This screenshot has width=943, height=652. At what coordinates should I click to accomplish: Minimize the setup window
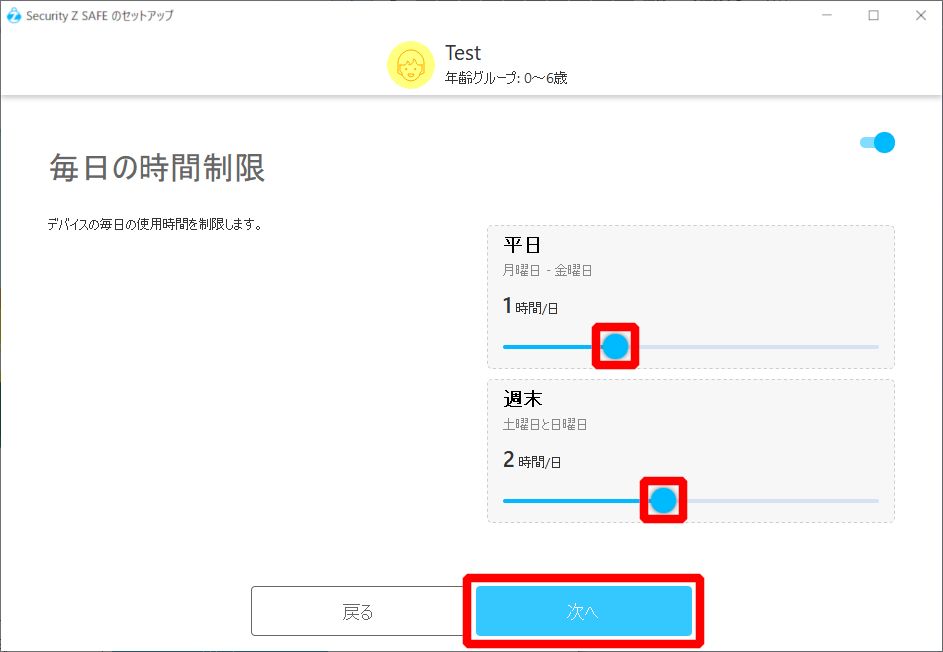click(827, 15)
